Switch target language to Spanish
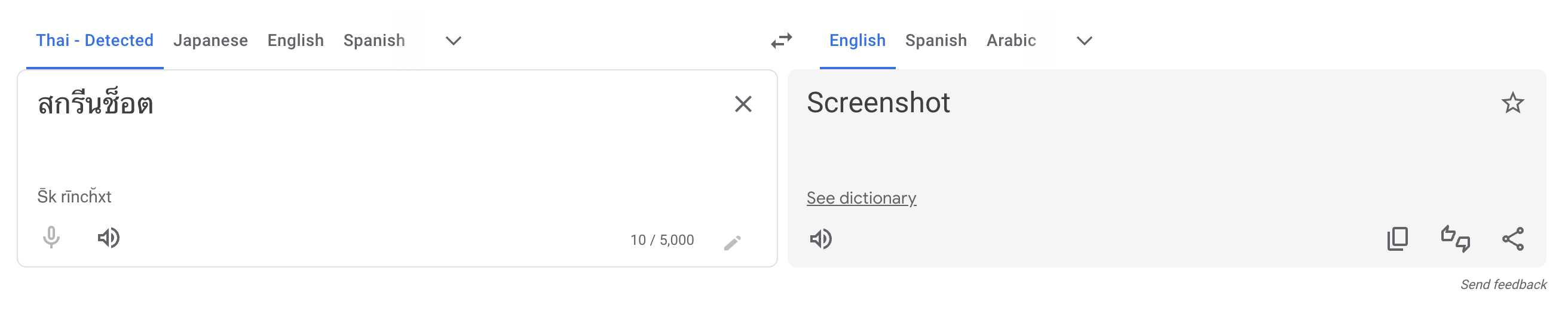 click(x=935, y=41)
